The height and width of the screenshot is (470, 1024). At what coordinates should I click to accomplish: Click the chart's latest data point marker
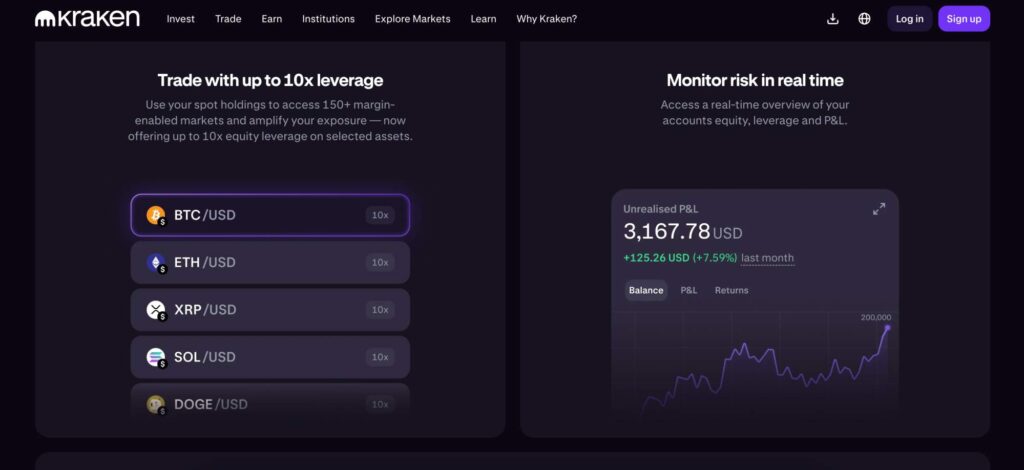click(887, 328)
